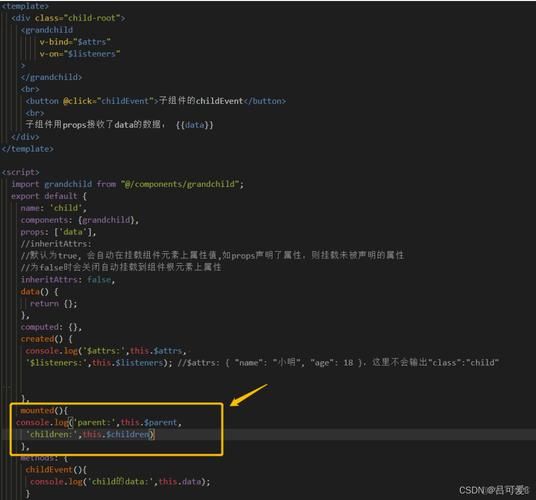Image resolution: width=536 pixels, height=500 pixels.
Task: Click the closing </div> tag
Action: tap(25, 137)
